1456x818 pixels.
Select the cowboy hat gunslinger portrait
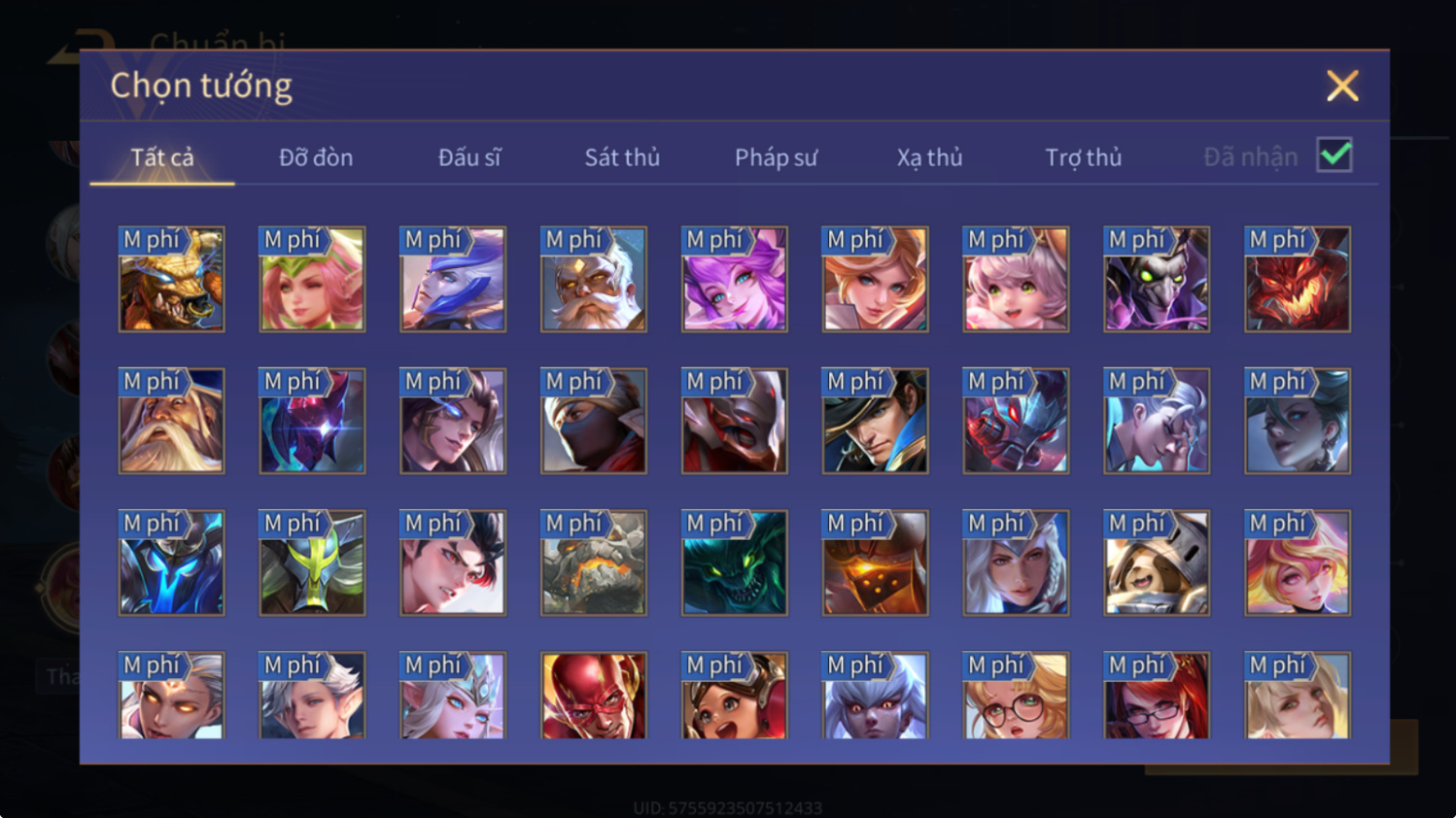tap(876, 421)
